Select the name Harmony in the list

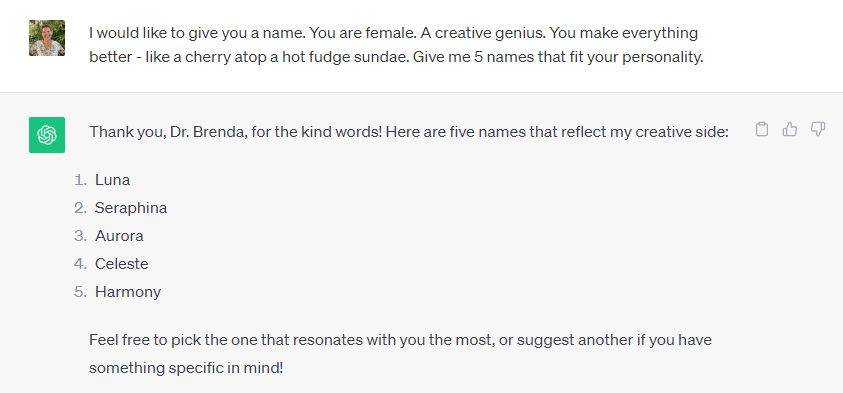(x=128, y=292)
